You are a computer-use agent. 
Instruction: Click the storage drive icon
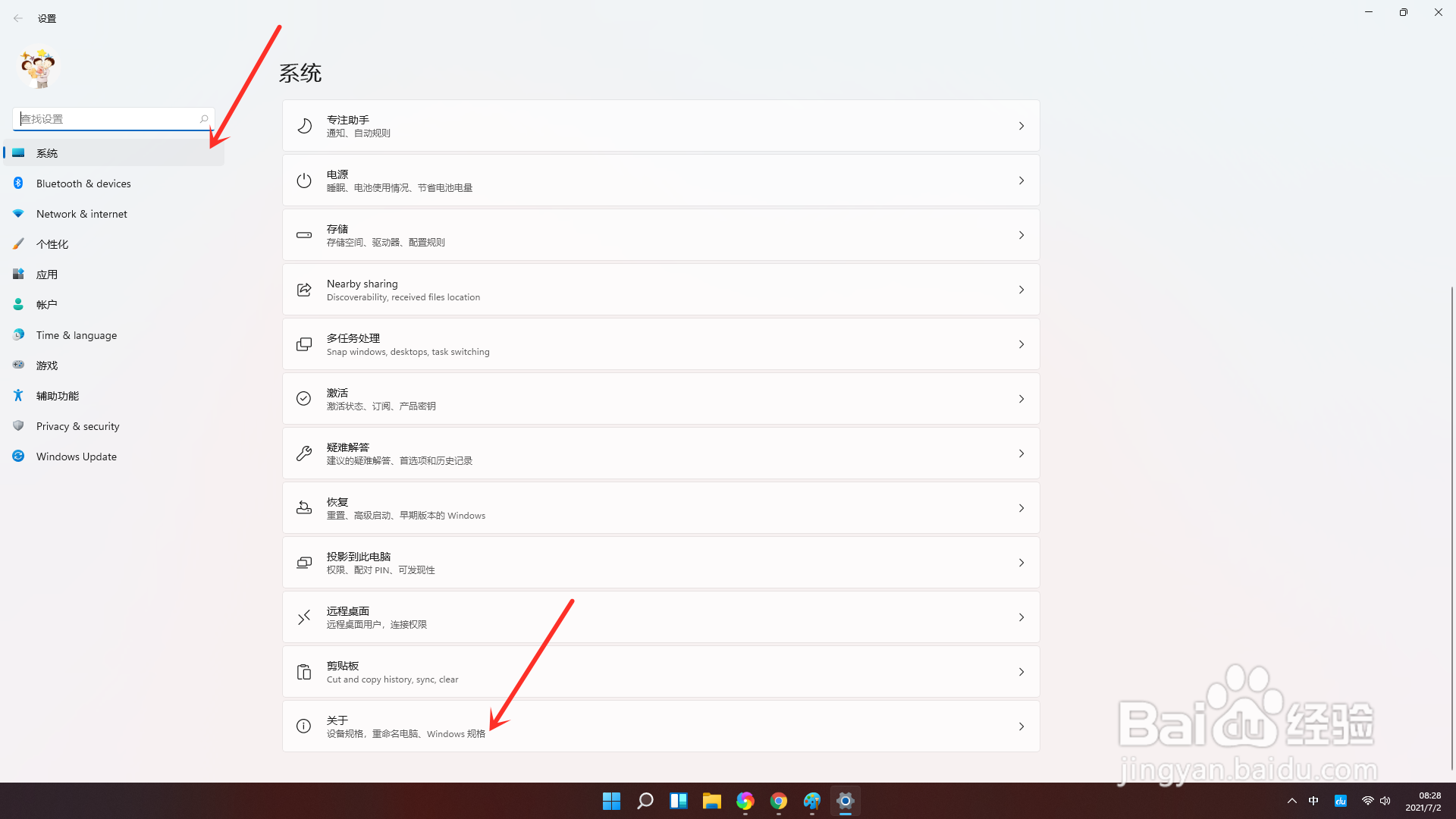pos(304,235)
